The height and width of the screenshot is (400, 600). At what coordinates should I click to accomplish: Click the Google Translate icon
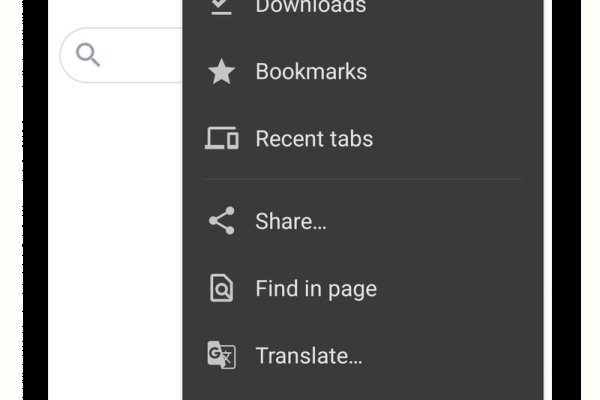point(221,355)
